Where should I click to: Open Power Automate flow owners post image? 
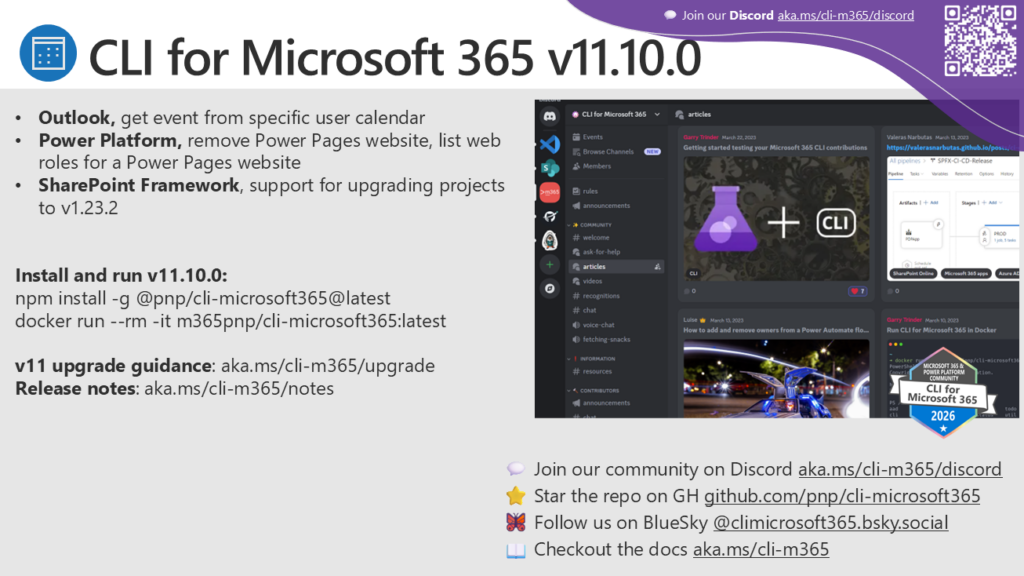776,378
